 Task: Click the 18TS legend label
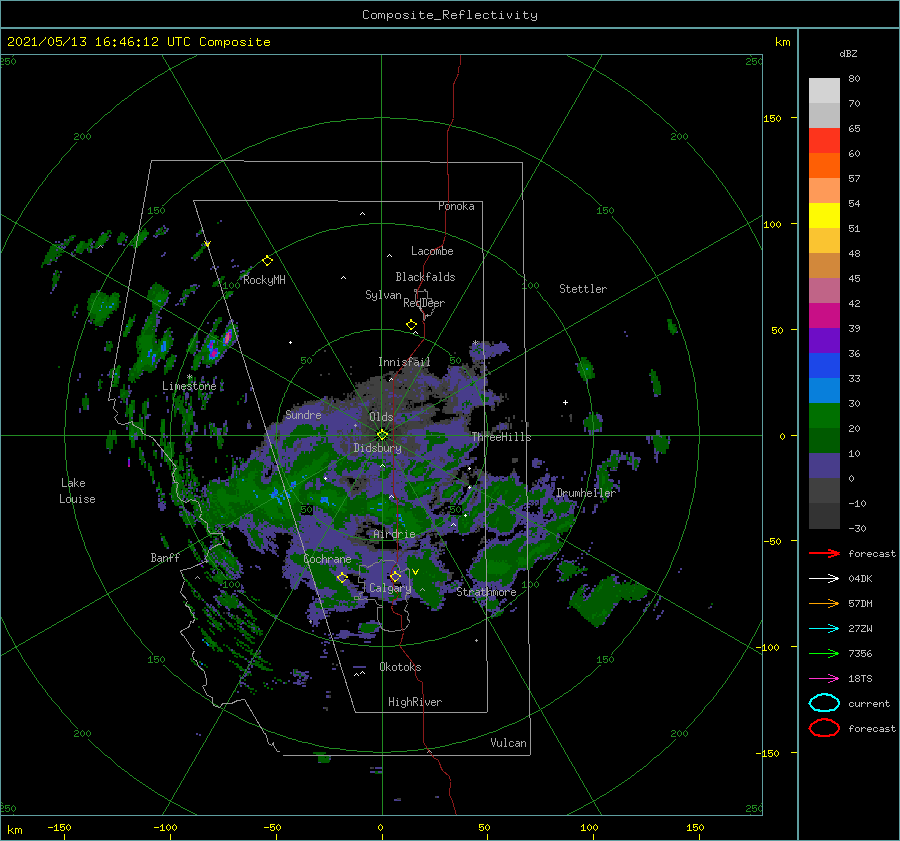tap(860, 679)
